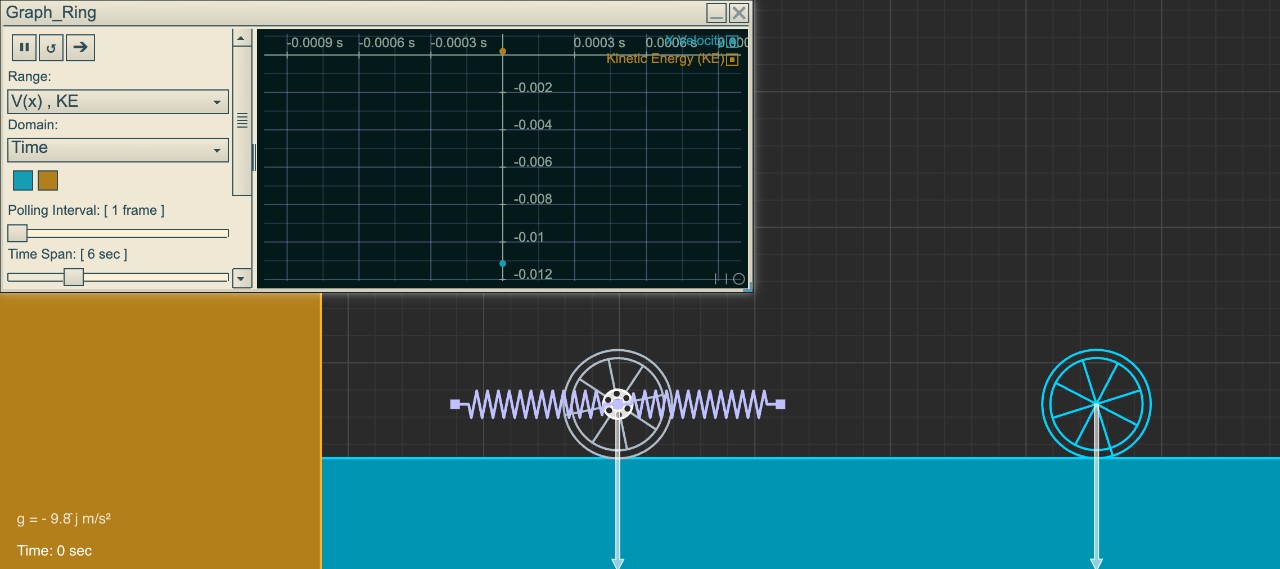
Task: Reset the graph with the circular arrow button
Action: point(52,47)
